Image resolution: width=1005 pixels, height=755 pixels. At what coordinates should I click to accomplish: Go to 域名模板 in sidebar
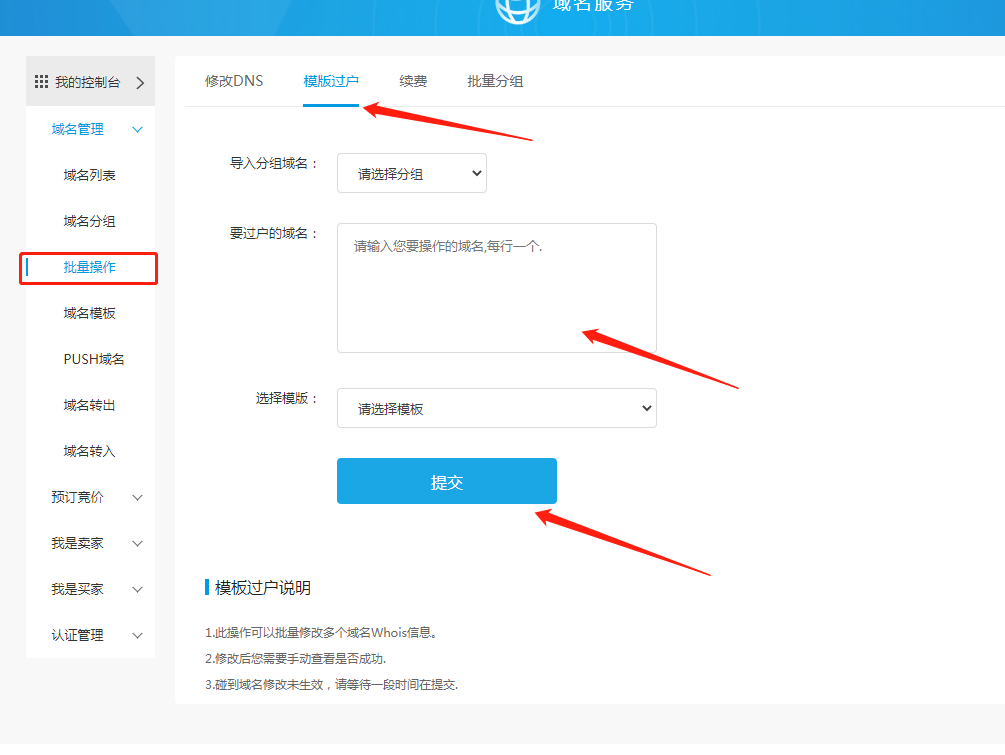coord(90,313)
